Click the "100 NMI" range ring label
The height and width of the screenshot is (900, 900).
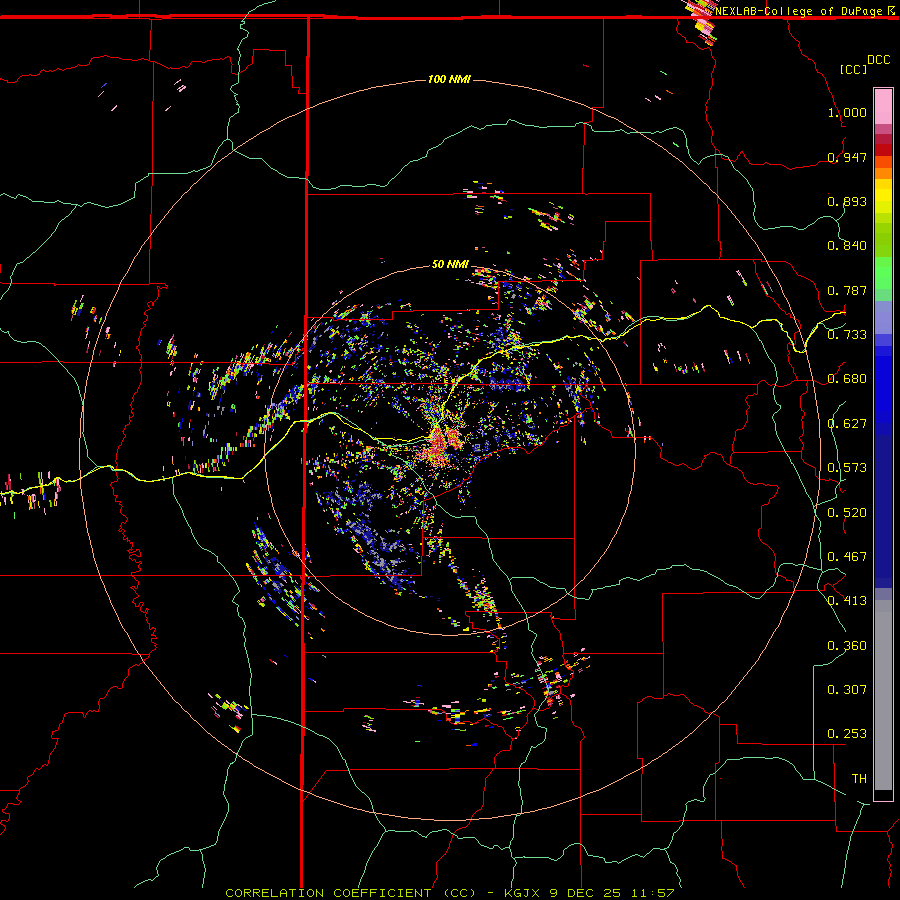point(449,79)
